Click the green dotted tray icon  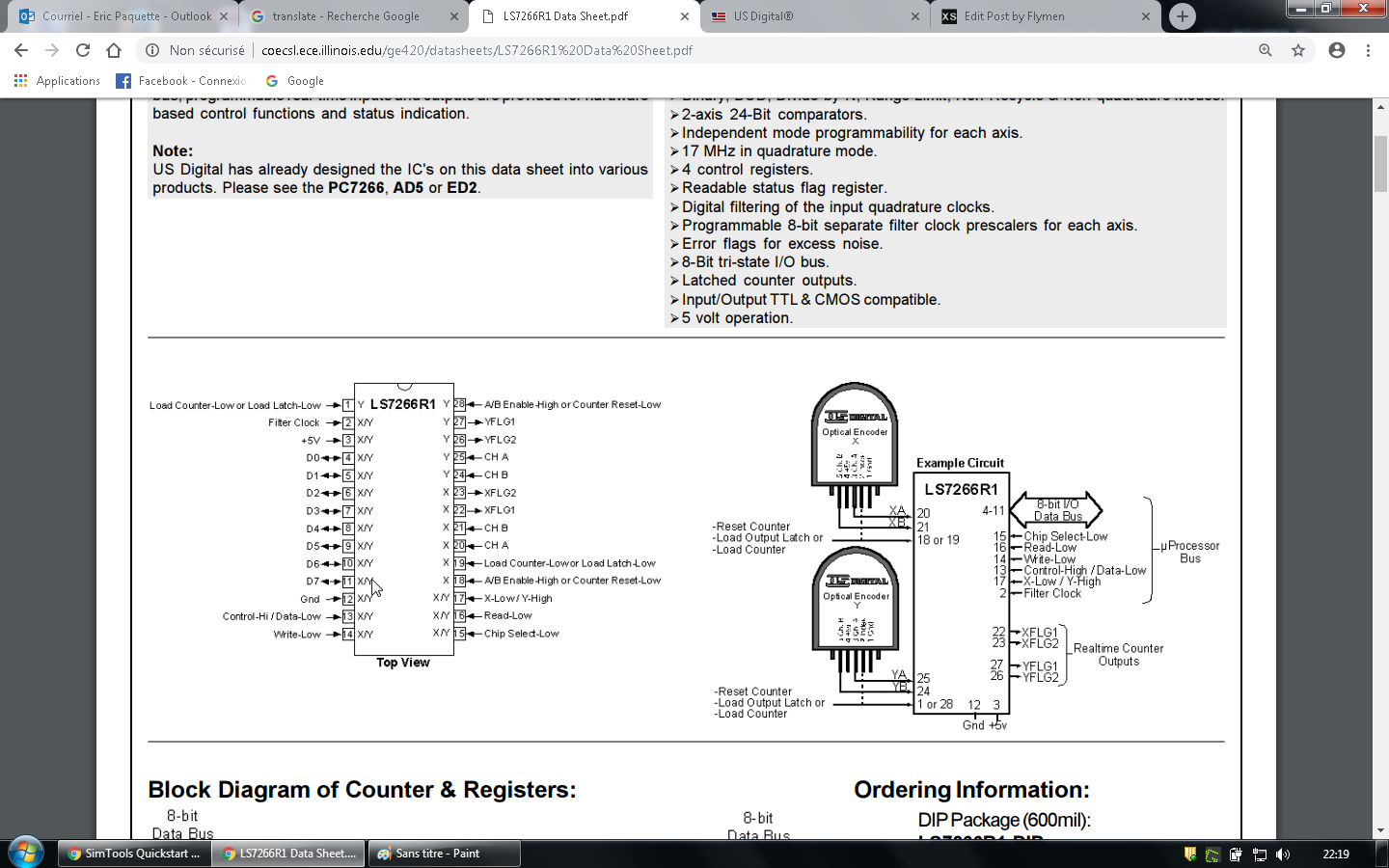click(x=1212, y=854)
